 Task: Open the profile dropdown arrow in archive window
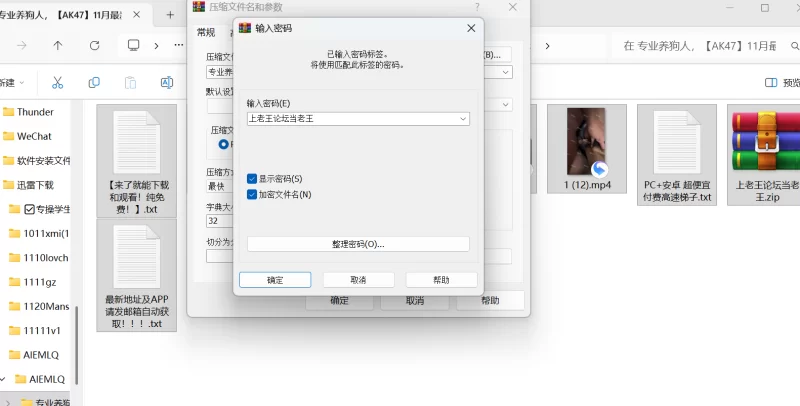[506, 105]
